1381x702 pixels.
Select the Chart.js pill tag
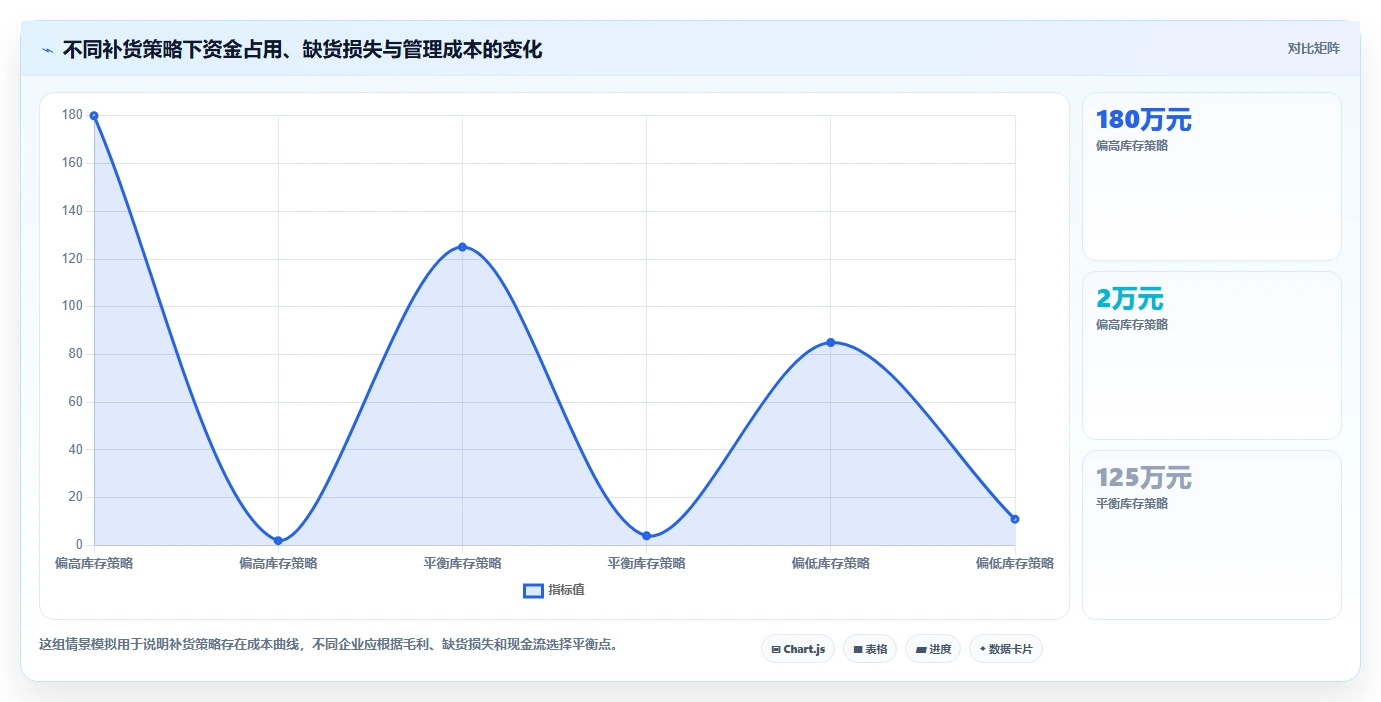tap(798, 649)
